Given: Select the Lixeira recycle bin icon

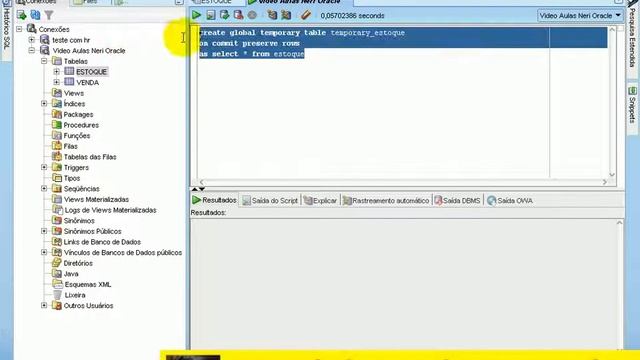Looking at the screenshot, I should (x=57, y=295).
